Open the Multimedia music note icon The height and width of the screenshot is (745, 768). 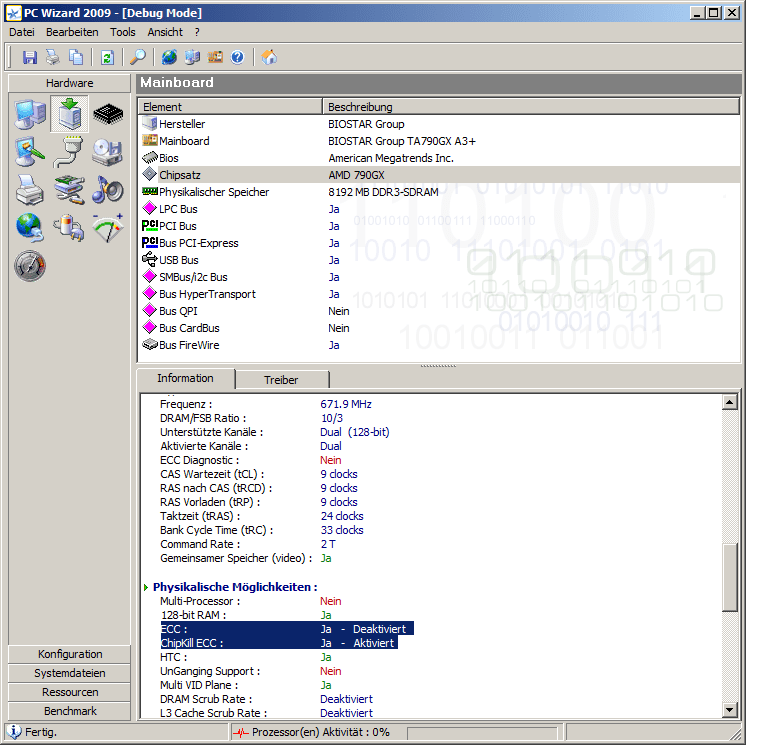tap(108, 190)
